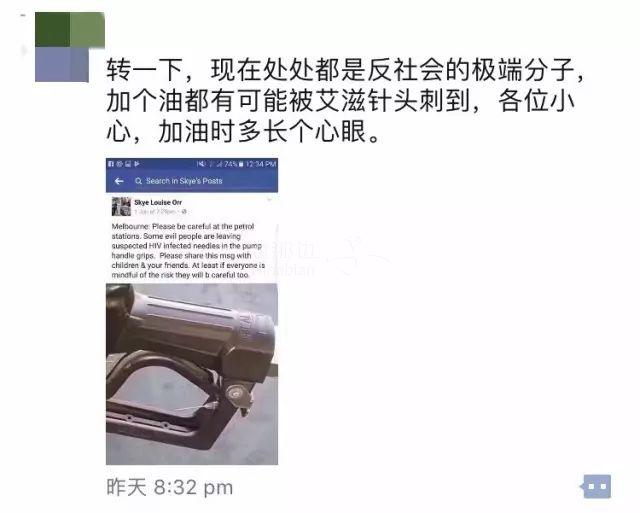Tap the battery icon showing 74%
Image resolution: width=640 pixels, height=513 pixels.
coord(241,164)
